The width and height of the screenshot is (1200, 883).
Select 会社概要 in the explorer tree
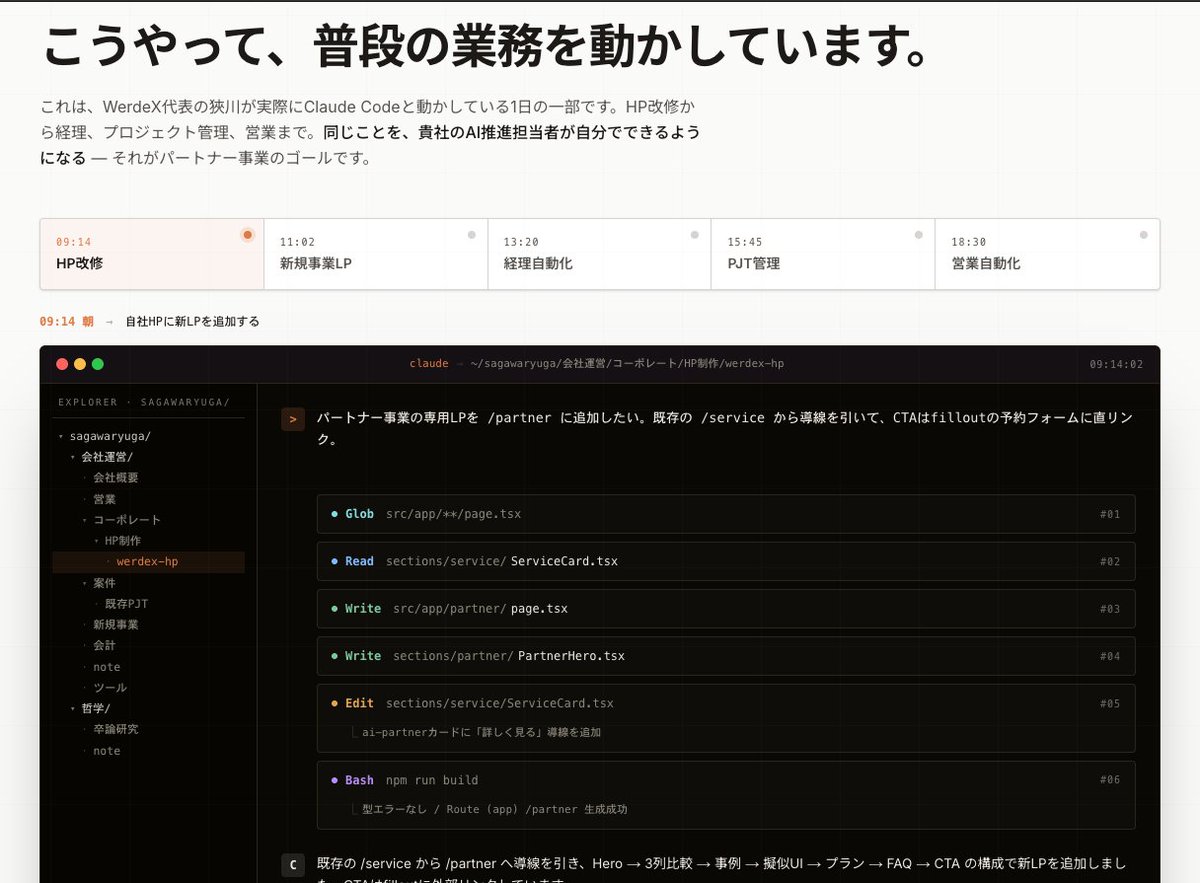tap(116, 478)
